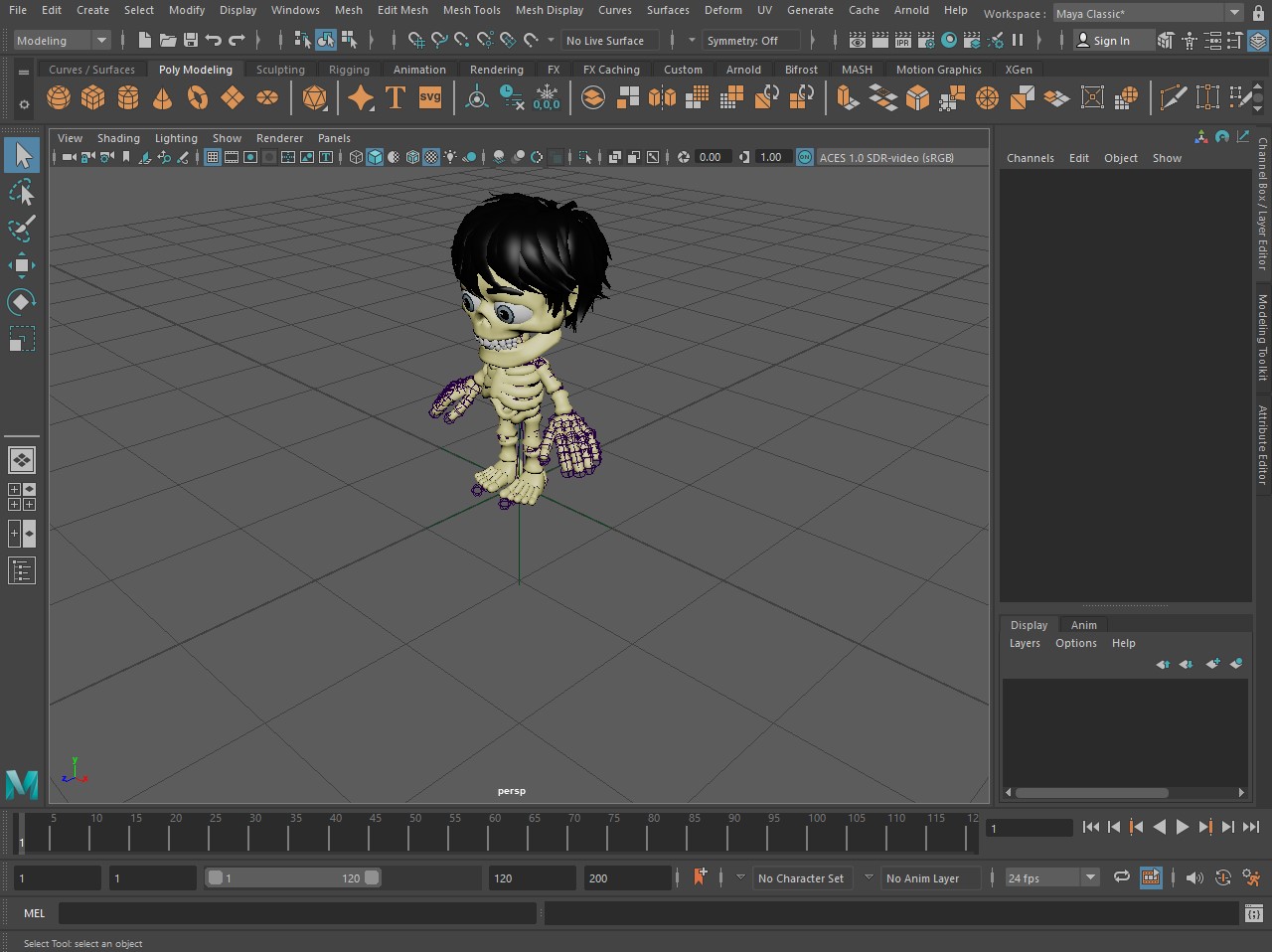Click the New Scene icon
Screen dimensions: 1272x952
145,40
